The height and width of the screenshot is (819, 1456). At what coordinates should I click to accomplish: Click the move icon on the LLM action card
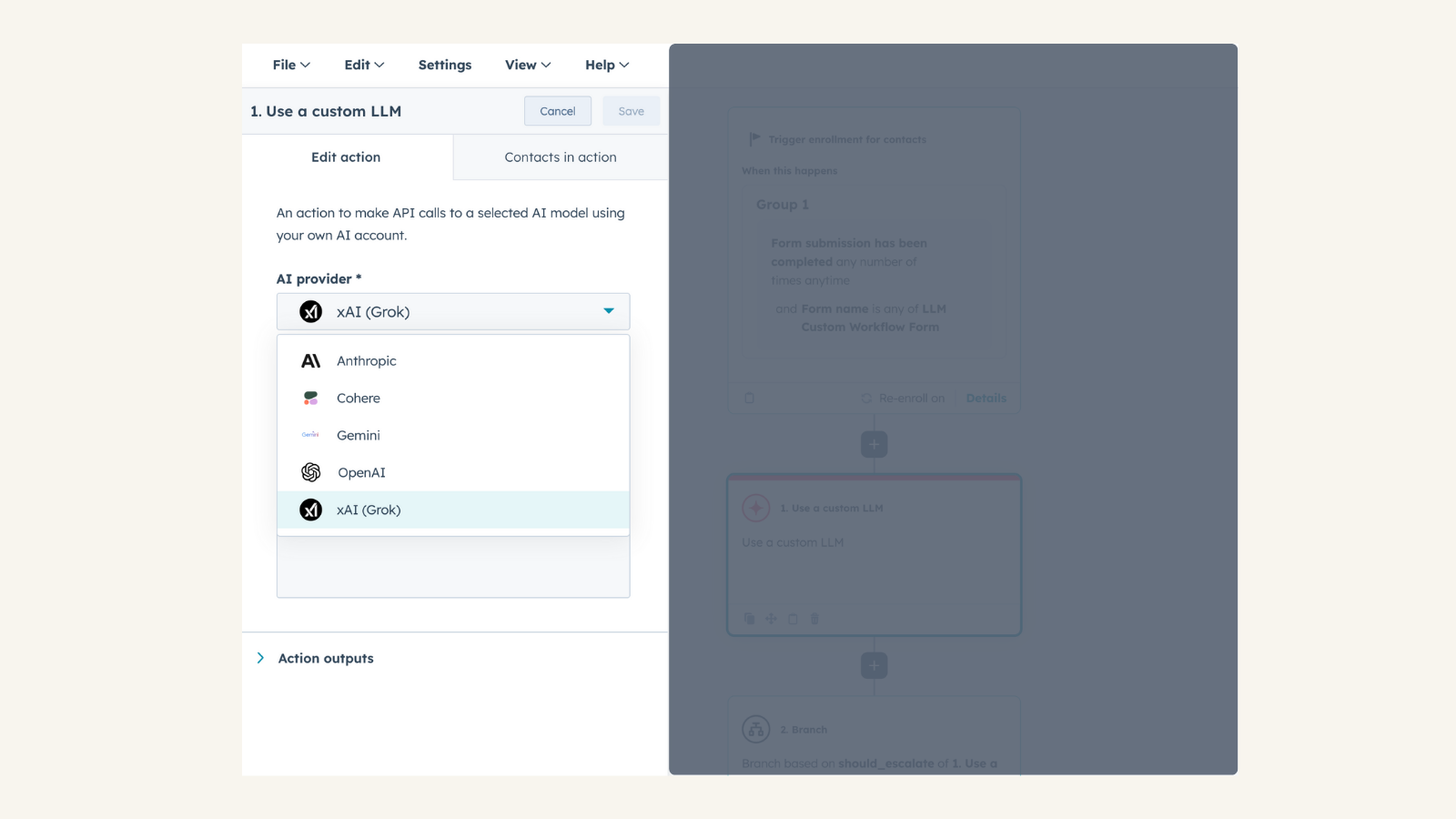pyautogui.click(x=771, y=618)
